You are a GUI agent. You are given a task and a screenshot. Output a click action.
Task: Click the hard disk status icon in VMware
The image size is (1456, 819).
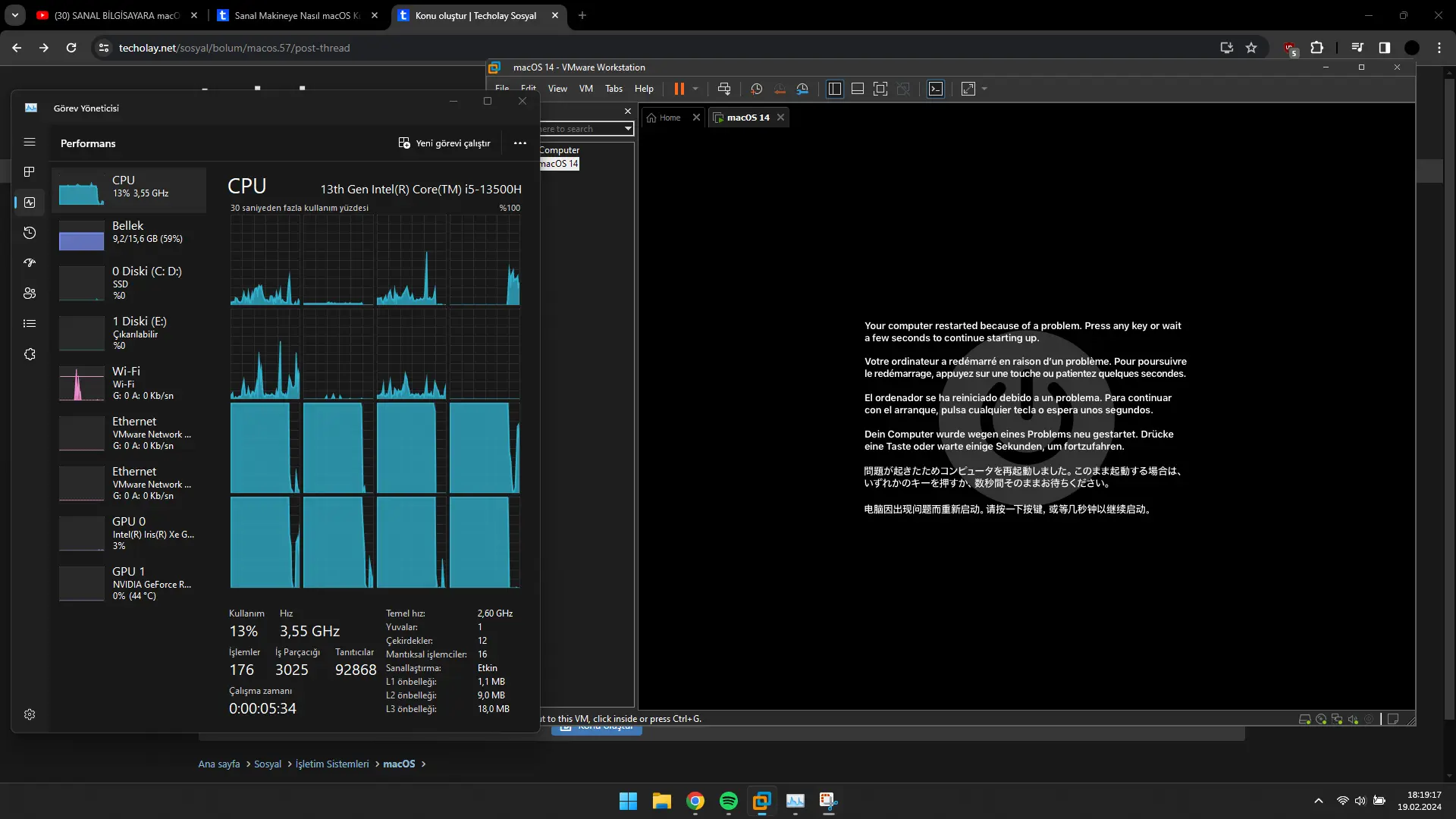(x=1304, y=719)
